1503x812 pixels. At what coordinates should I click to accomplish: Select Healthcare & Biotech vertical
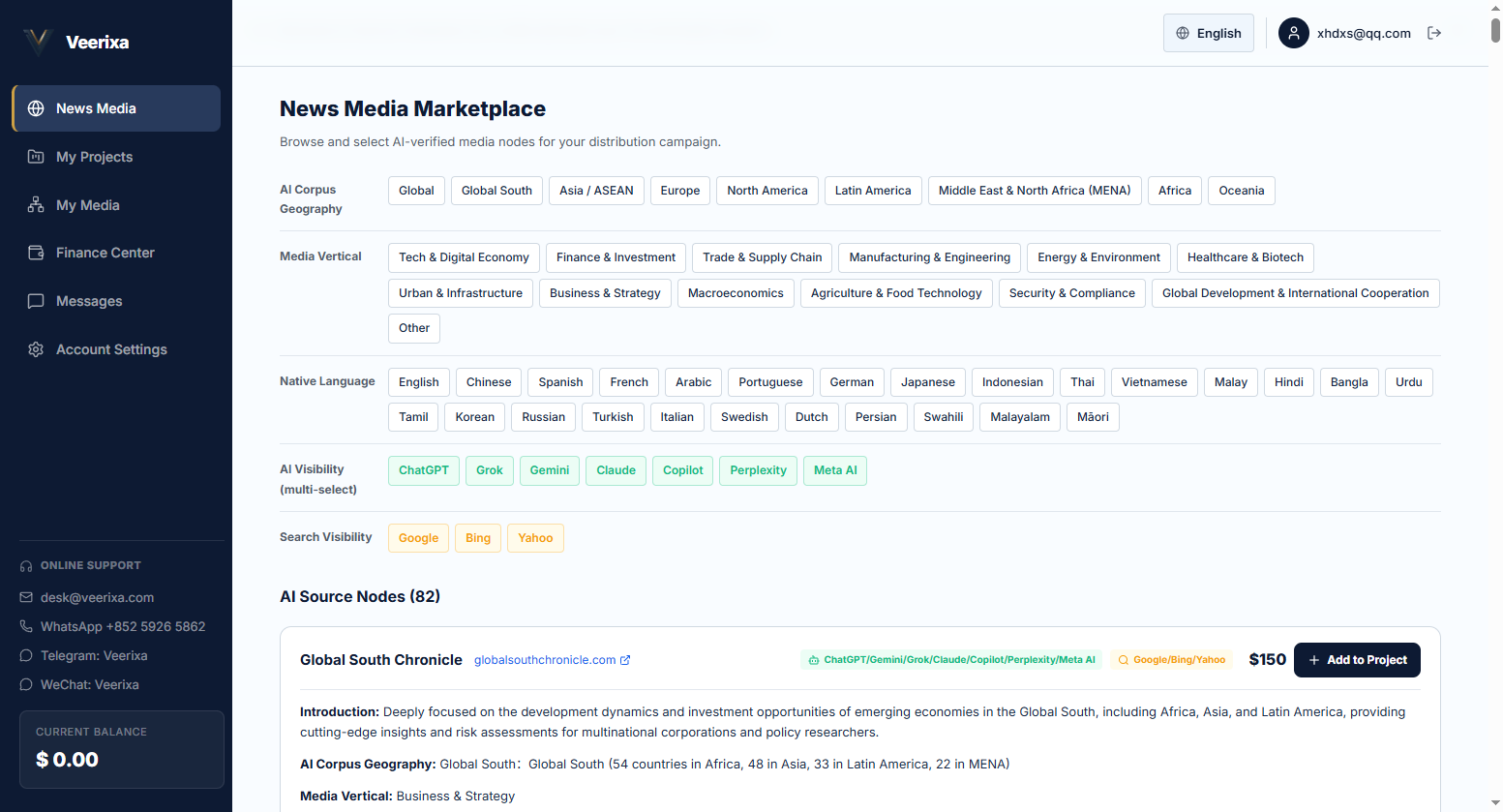(1246, 257)
